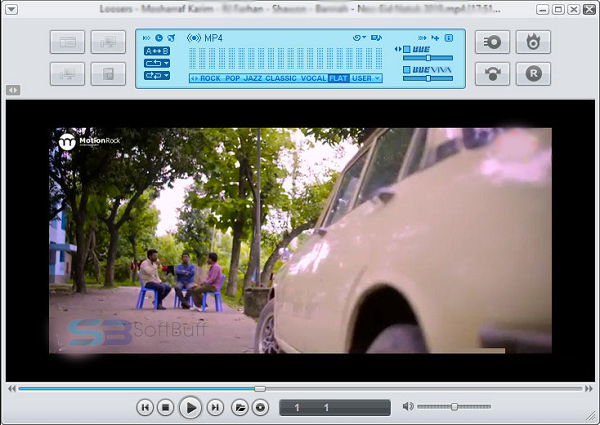Click the video/music mode icon
600x425 pixels.
click(x=377, y=37)
